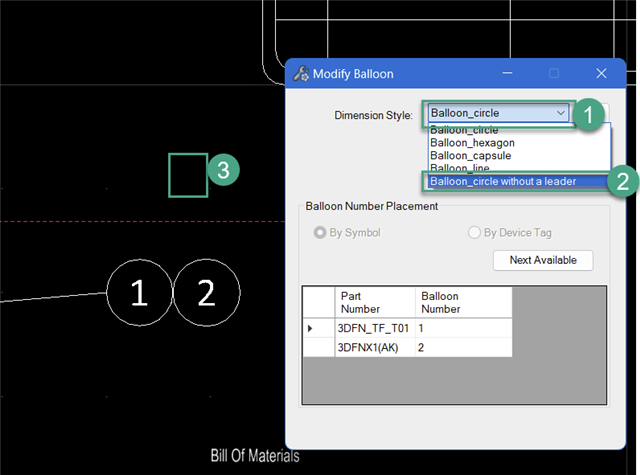Pick Balloon_capsule from the style list
This screenshot has width=640, height=475.
point(470,156)
